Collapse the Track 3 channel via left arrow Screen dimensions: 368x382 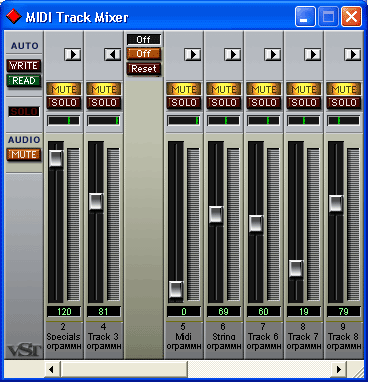pos(112,54)
